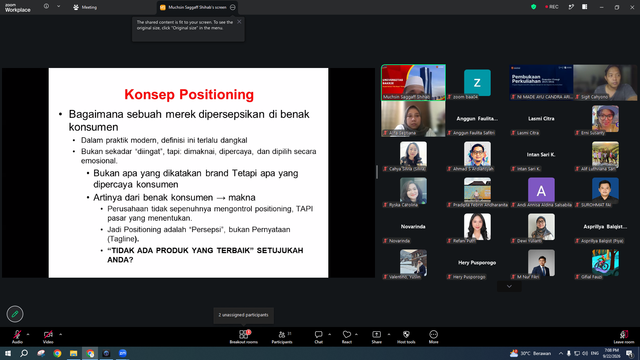Show hidden system tray icons

tap(561, 353)
